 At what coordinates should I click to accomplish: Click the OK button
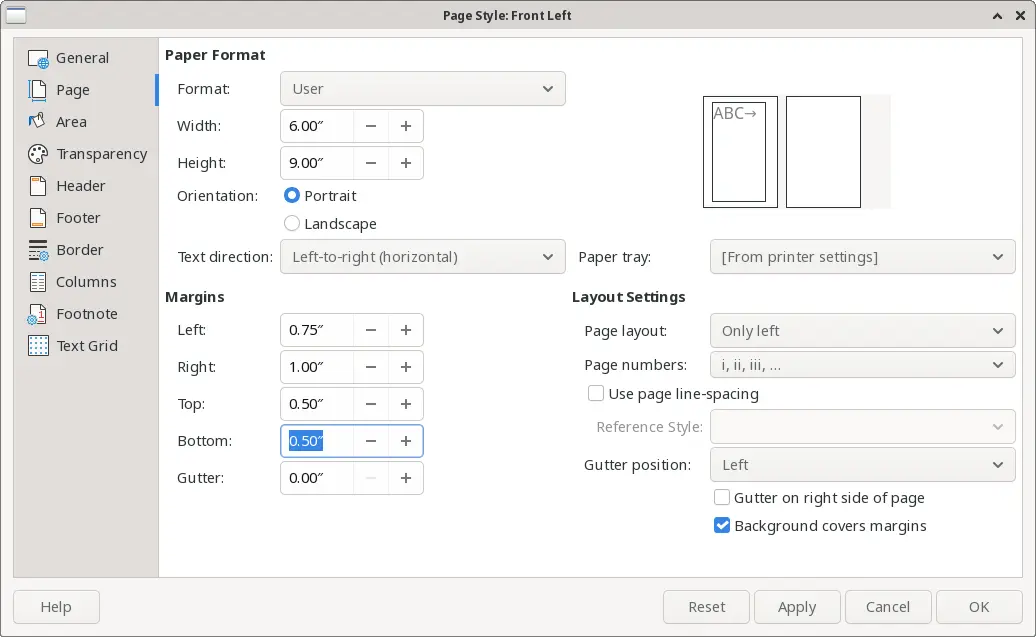pyautogui.click(x=979, y=607)
